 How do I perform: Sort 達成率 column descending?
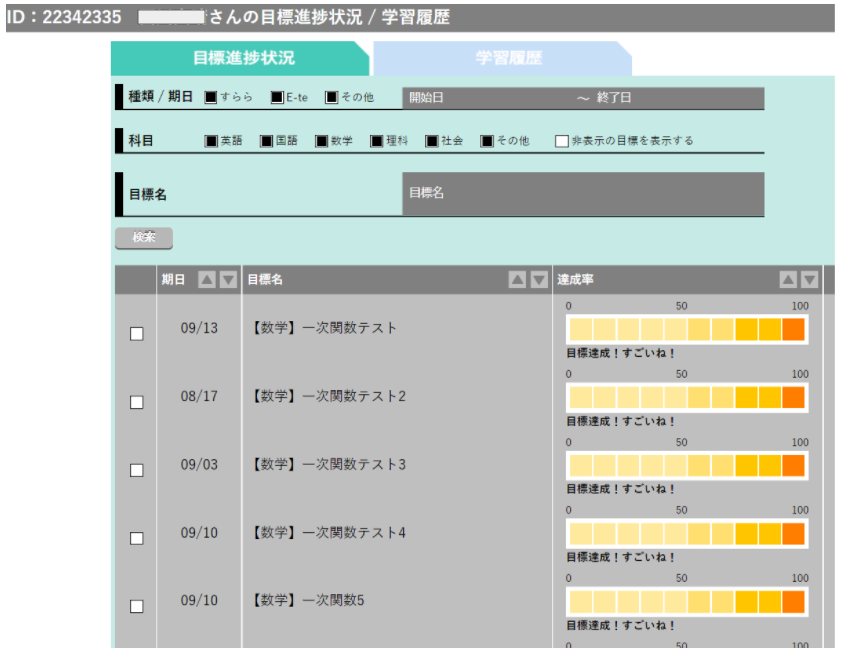809,280
